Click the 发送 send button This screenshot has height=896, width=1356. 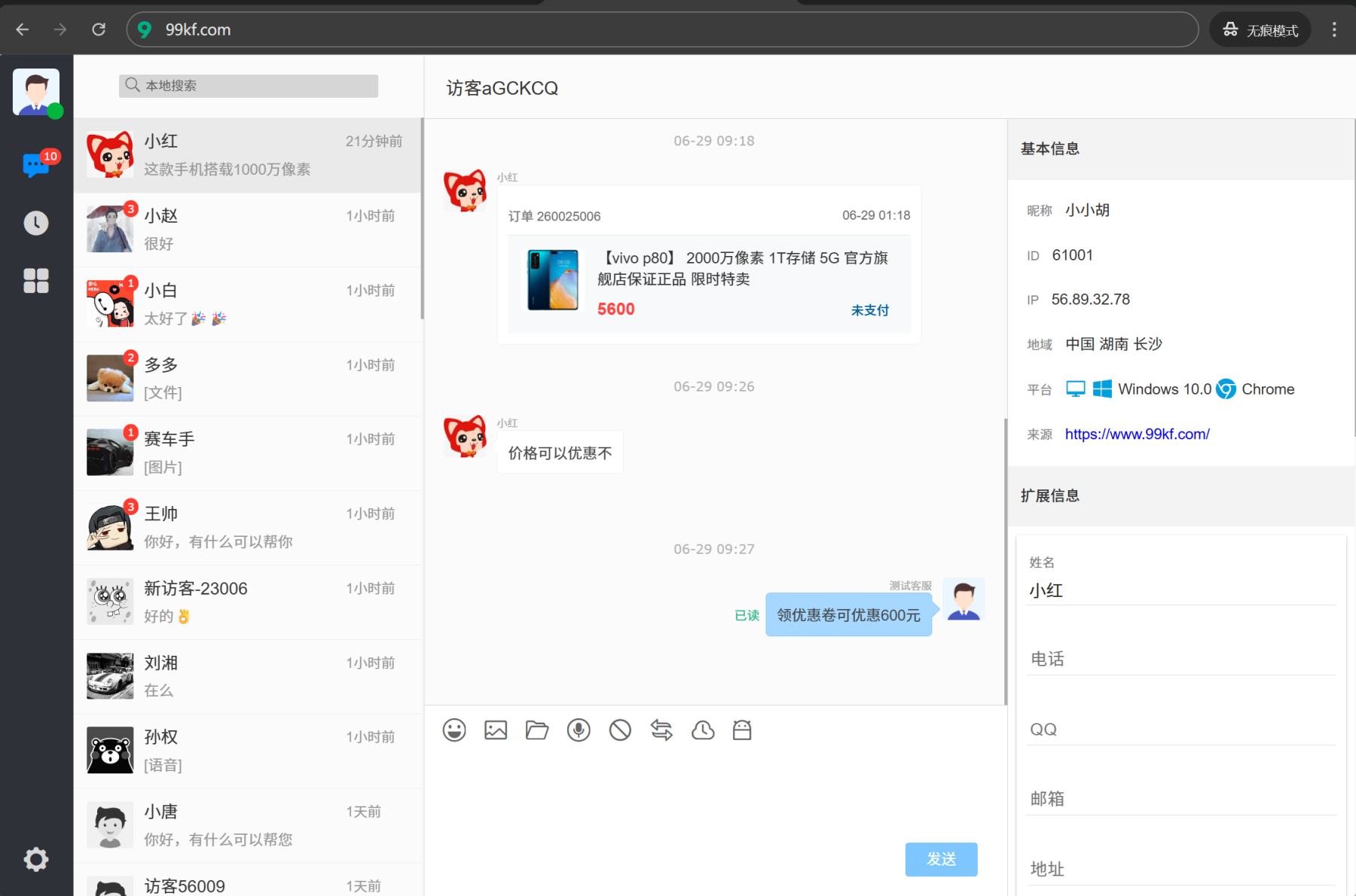tap(941, 859)
